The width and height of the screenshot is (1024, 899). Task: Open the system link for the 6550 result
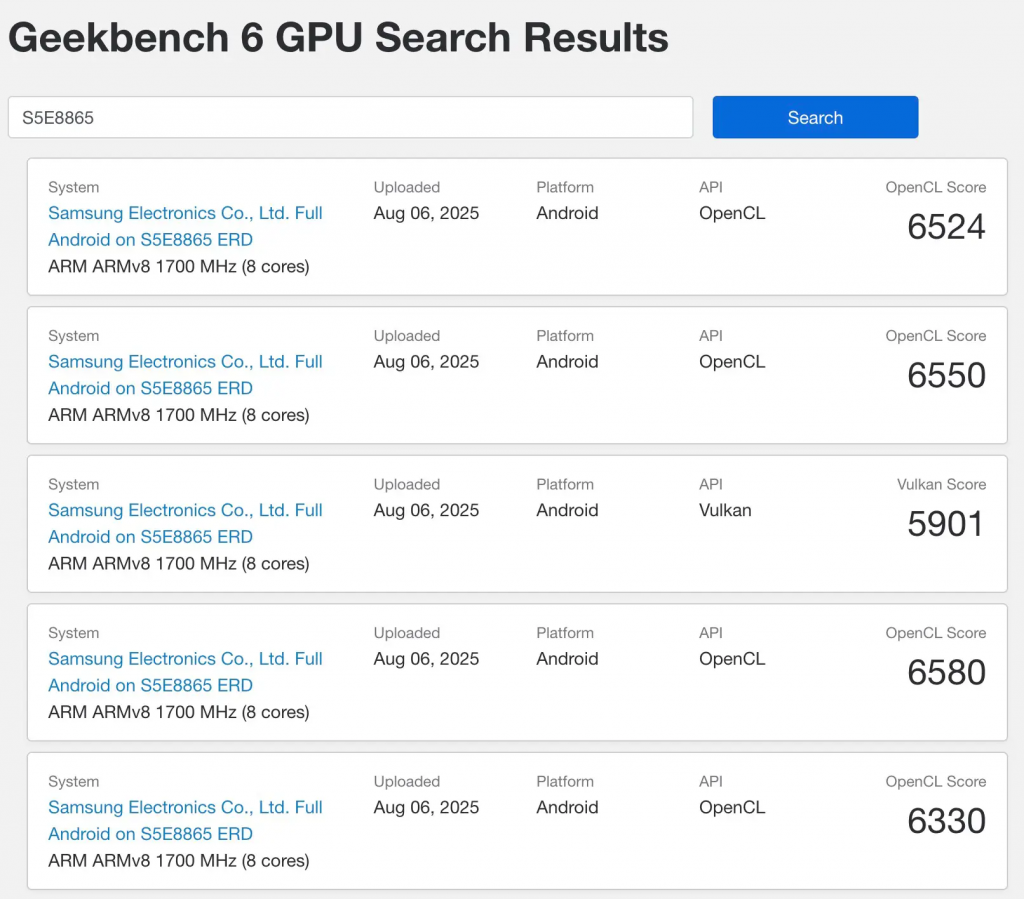pyautogui.click(x=185, y=375)
